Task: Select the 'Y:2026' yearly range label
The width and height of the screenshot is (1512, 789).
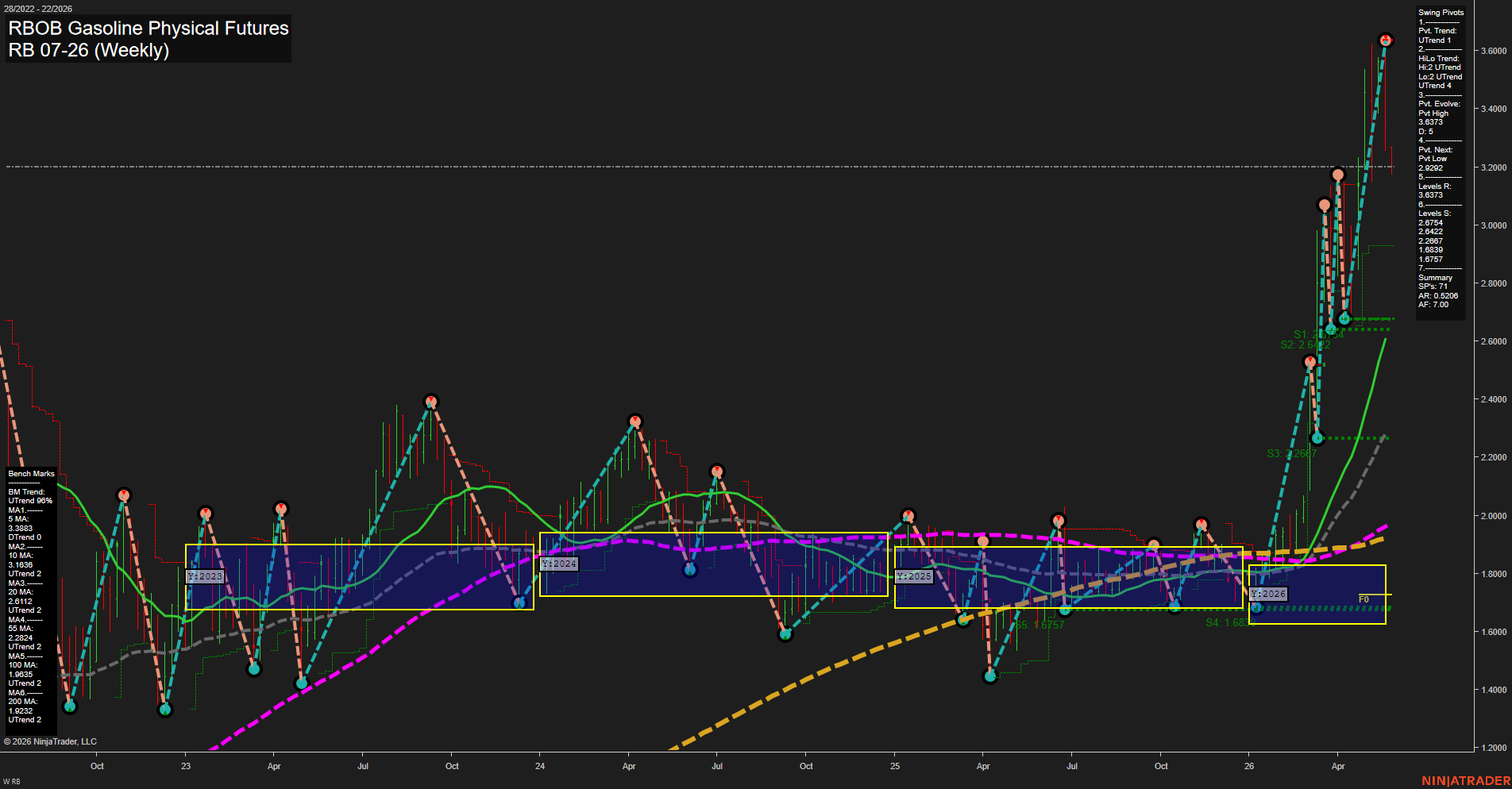Action: [x=1268, y=594]
